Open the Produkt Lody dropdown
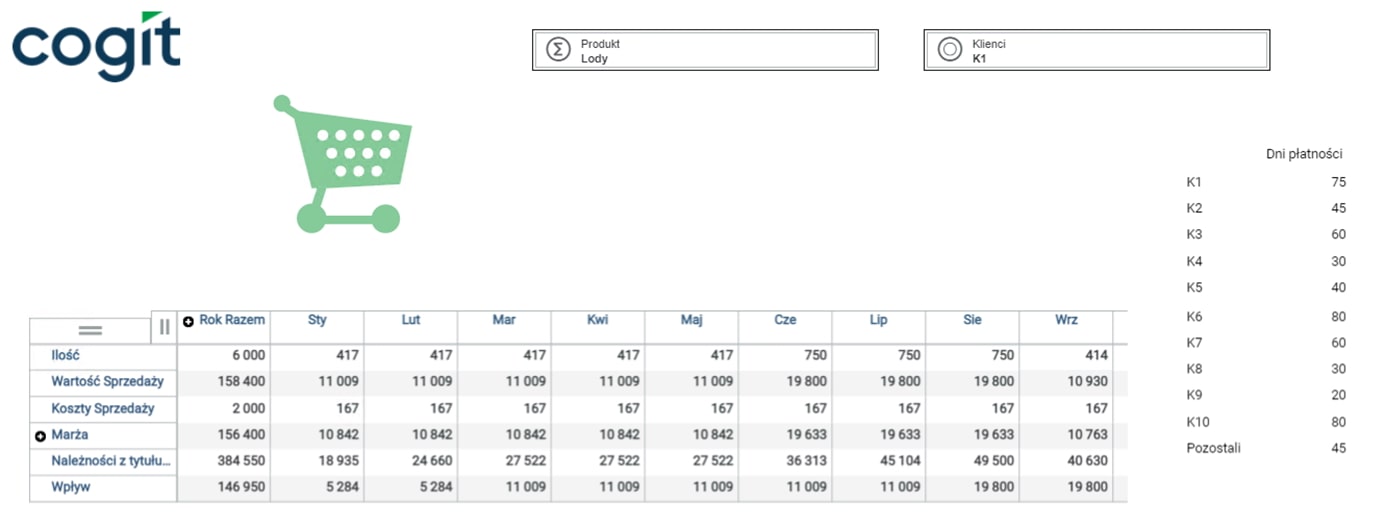 tap(705, 50)
